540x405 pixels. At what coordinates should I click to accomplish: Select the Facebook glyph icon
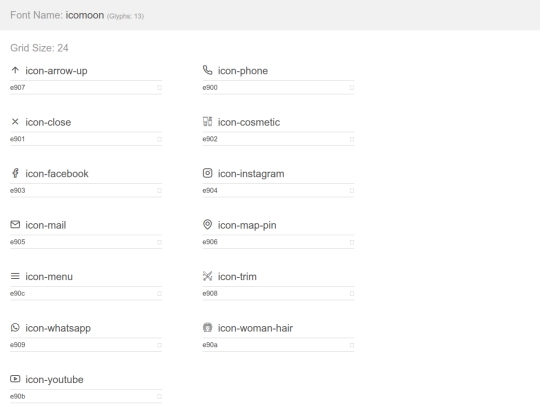click(15, 173)
